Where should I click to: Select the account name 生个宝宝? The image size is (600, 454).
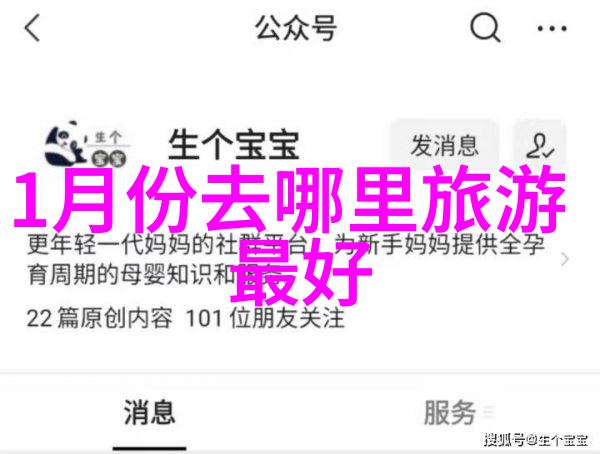tap(234, 145)
